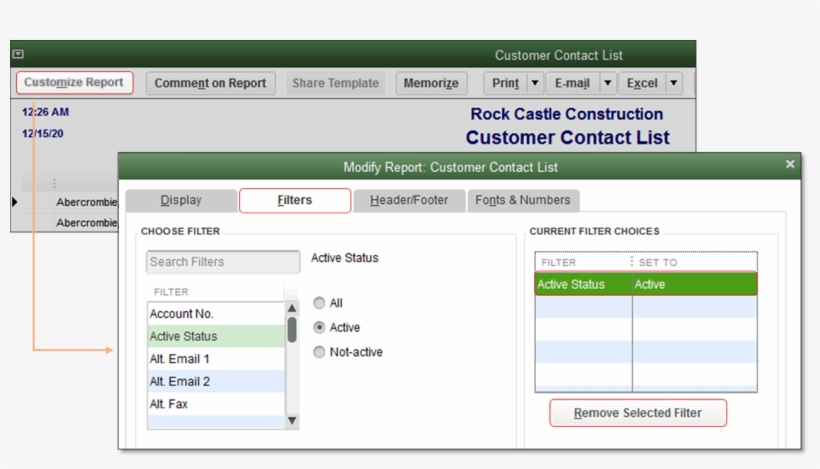Click the Active value in the Set To column

(650, 284)
